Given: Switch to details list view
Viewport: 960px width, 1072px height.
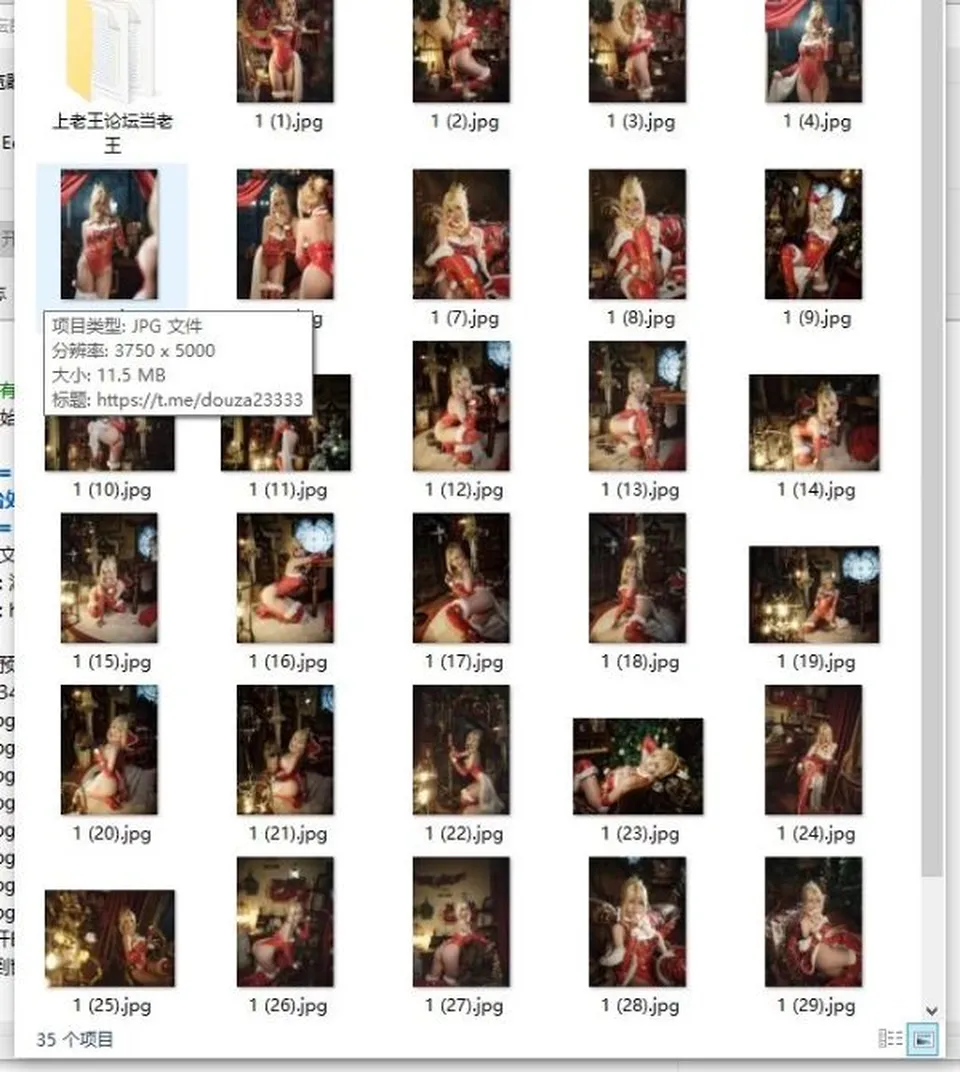Looking at the screenshot, I should [x=890, y=1038].
